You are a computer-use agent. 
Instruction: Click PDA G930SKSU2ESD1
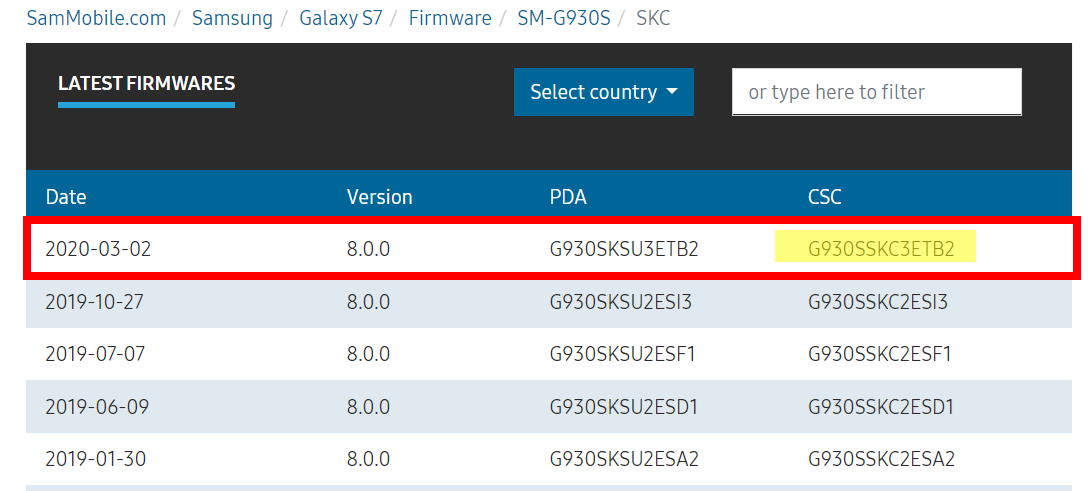(623, 406)
